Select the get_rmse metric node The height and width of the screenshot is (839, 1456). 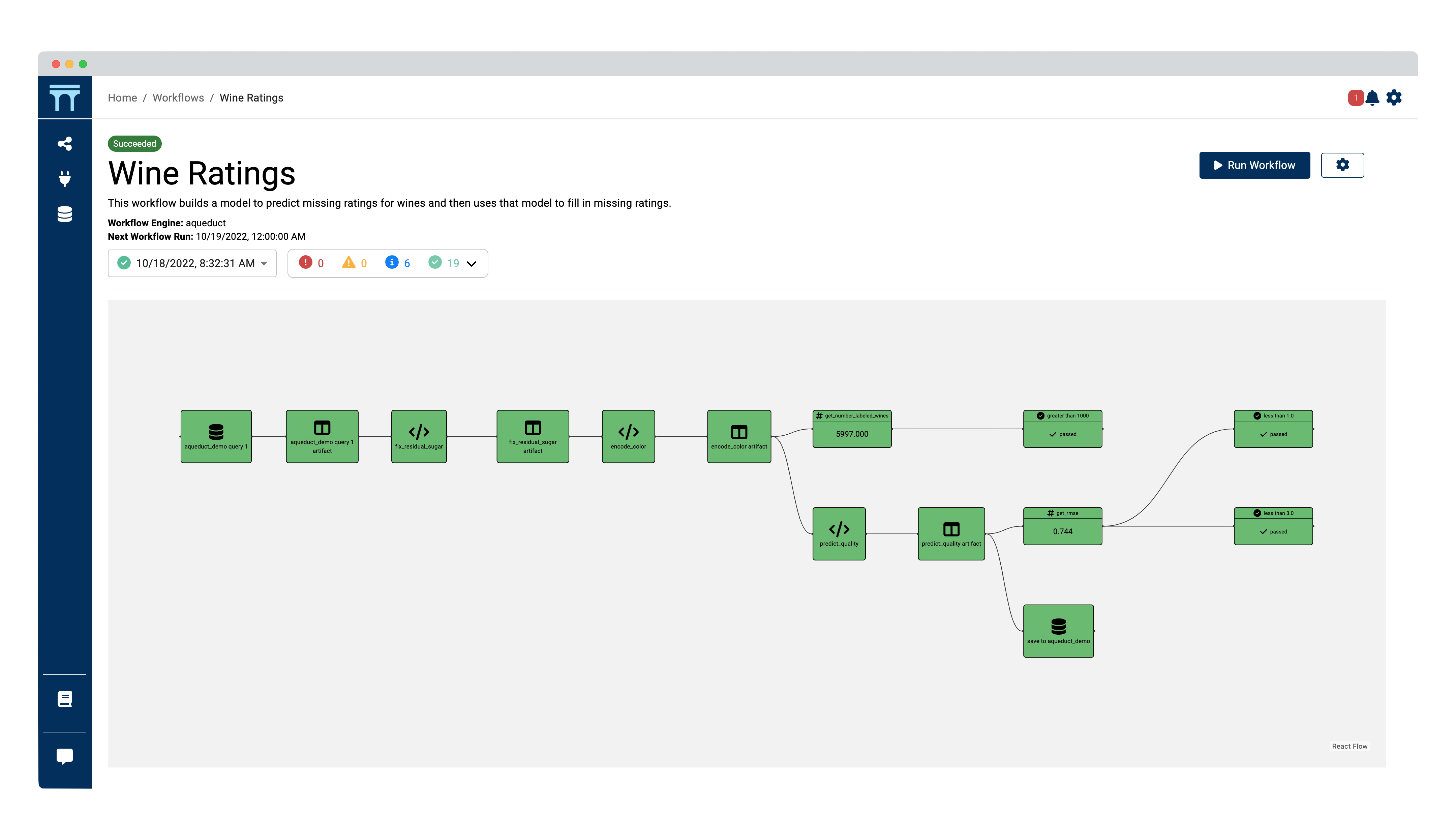click(x=1063, y=526)
